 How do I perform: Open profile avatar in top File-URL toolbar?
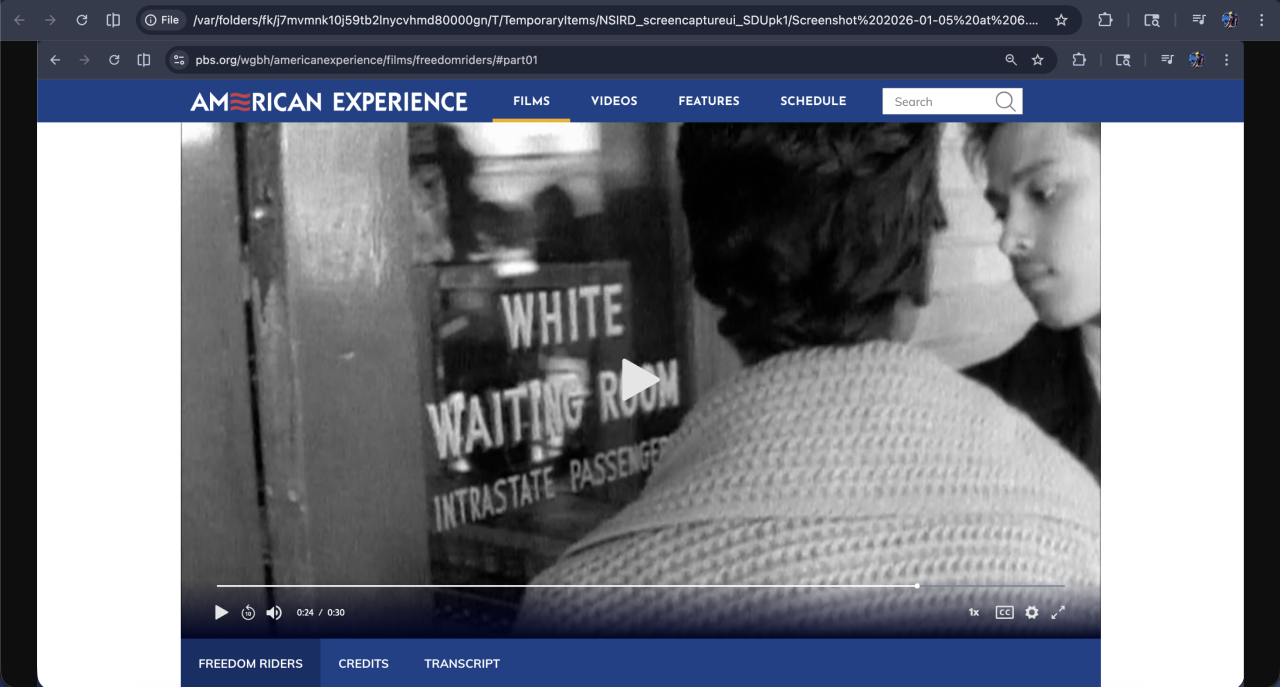1230,20
